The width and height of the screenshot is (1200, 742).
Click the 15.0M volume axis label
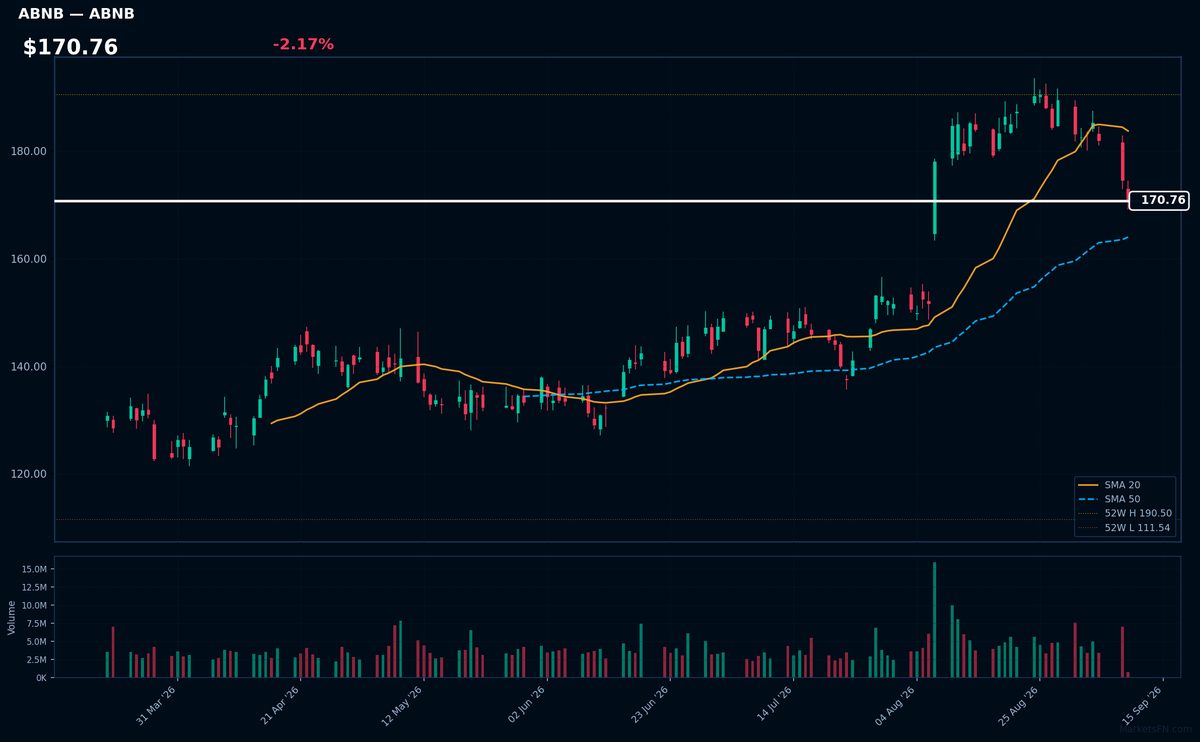pos(34,569)
